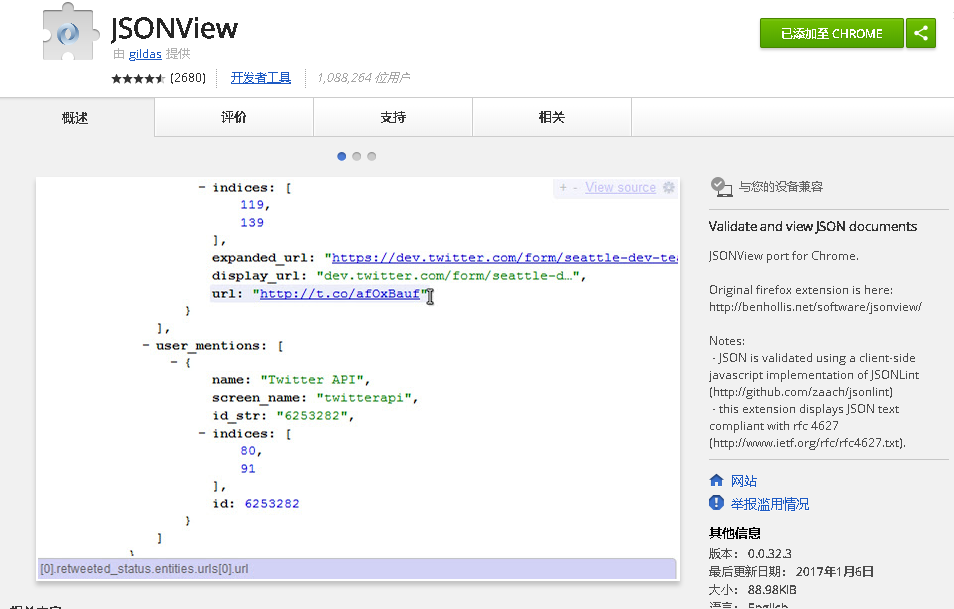
Task: Click the View source link
Action: click(x=621, y=187)
